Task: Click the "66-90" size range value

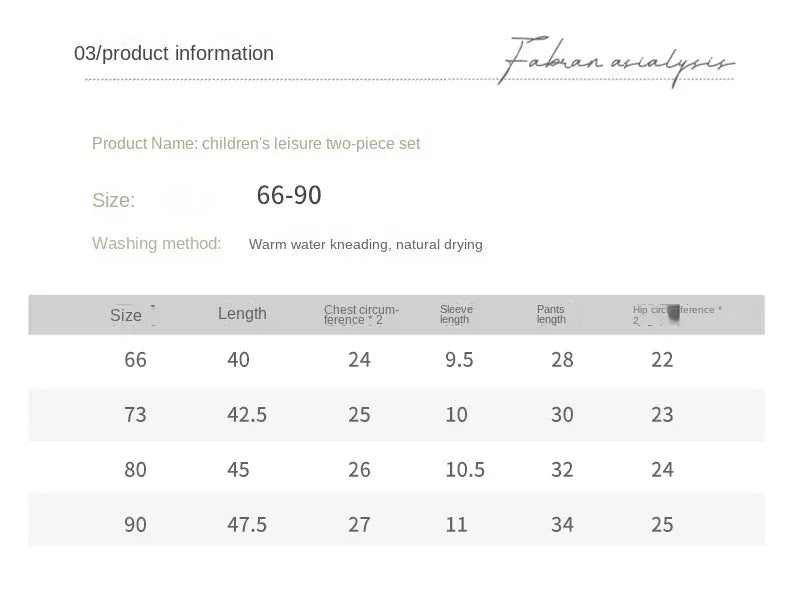Action: pos(289,196)
